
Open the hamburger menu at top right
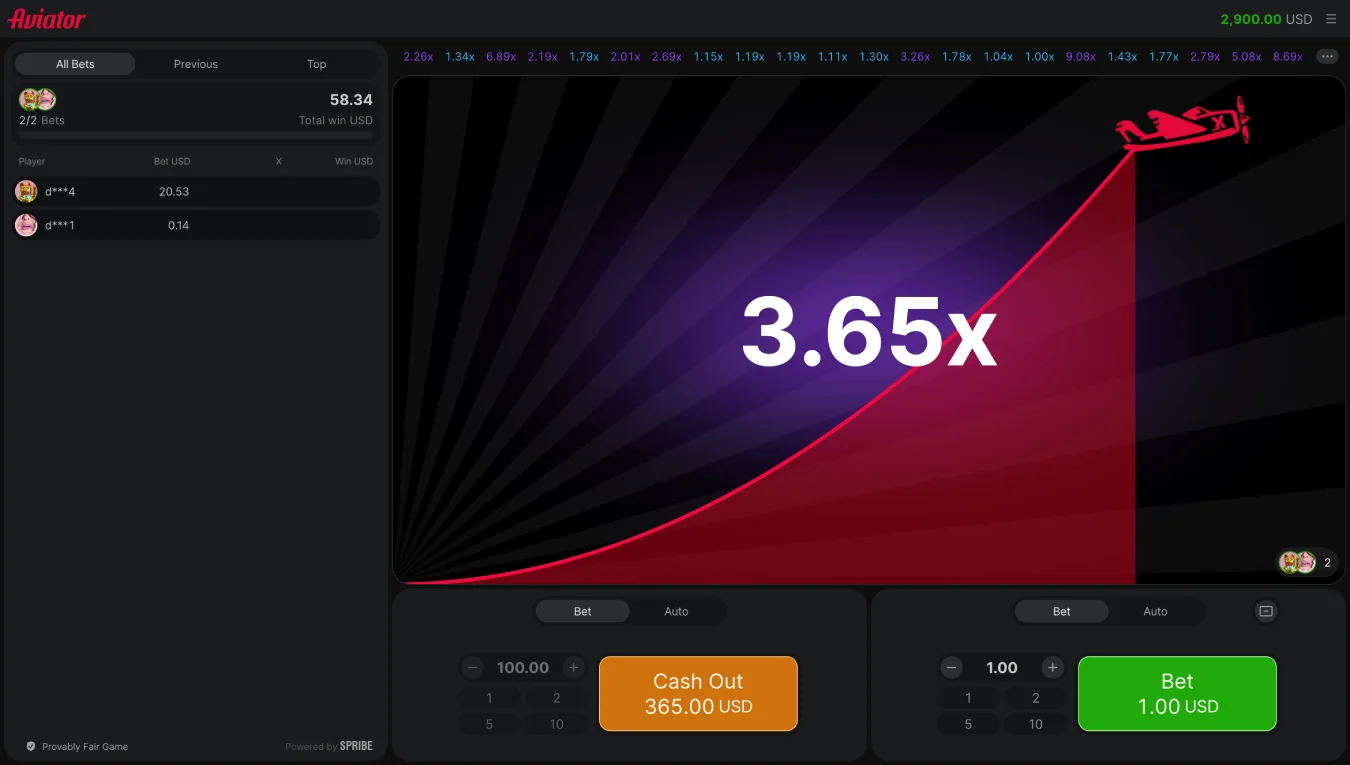(1330, 19)
